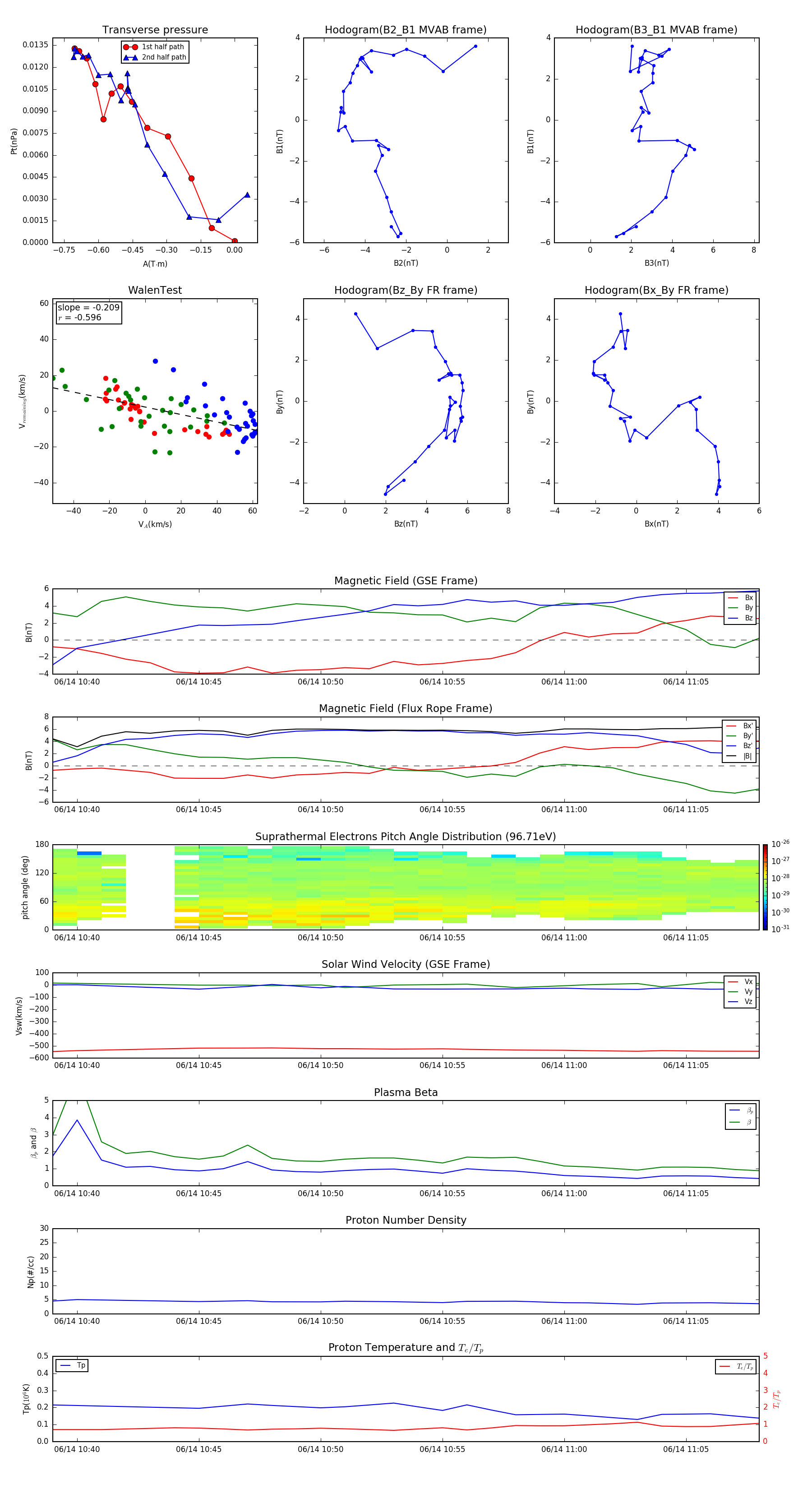
Task: Click the 'Vsw(km/s)' axis label
Action: pos(19,1016)
